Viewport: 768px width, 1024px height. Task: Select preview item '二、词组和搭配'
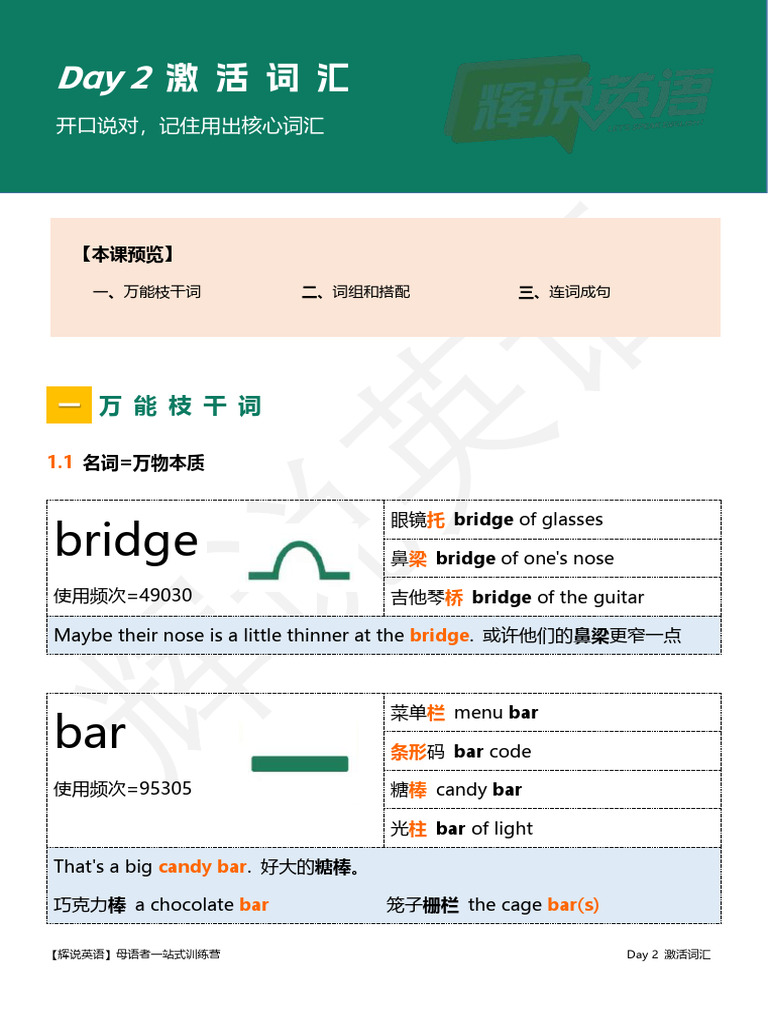pyautogui.click(x=356, y=292)
